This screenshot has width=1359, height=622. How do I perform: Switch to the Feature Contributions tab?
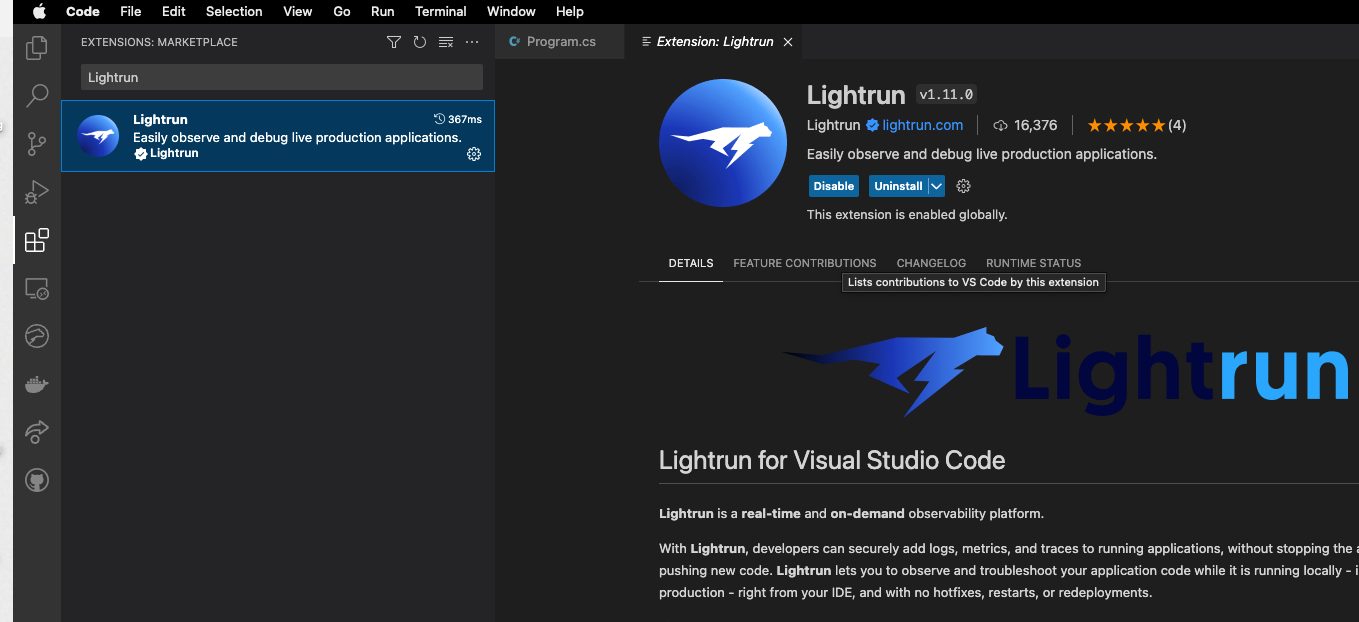pyautogui.click(x=804, y=263)
